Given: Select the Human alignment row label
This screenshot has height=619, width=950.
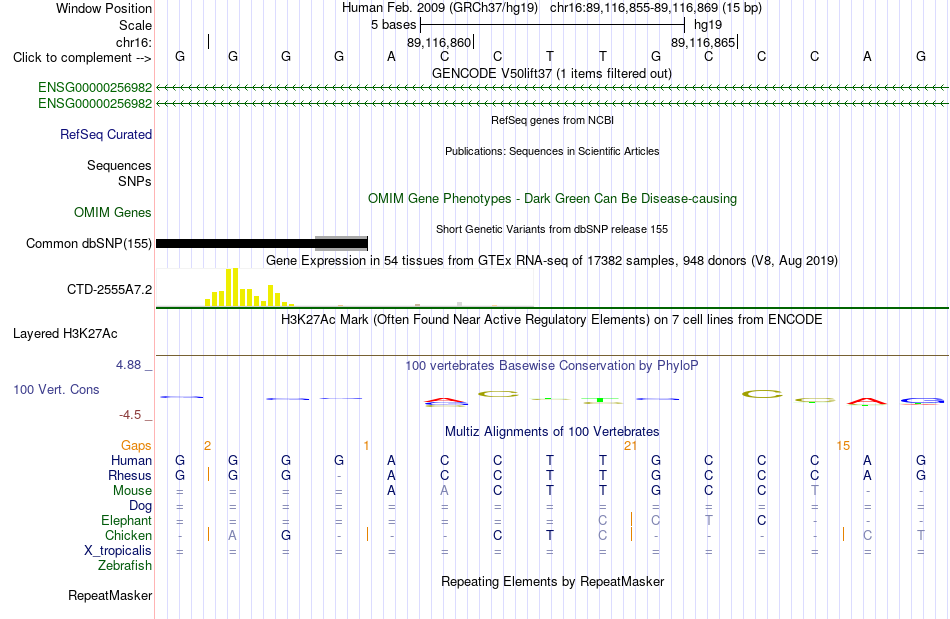Looking at the screenshot, I should (131, 460).
